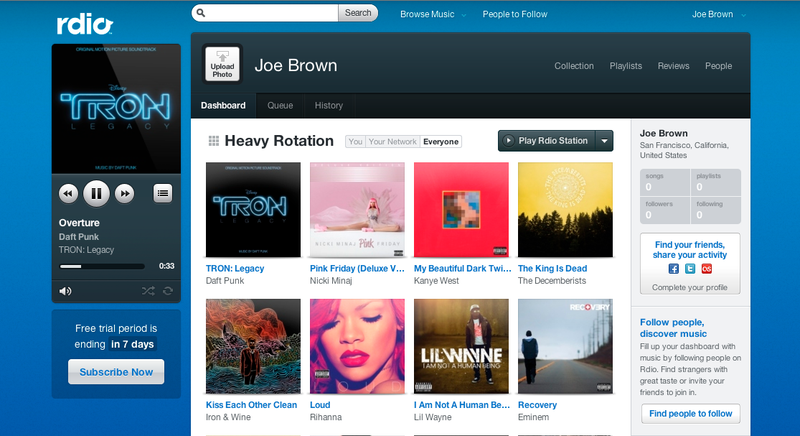
Task: Share activity via Facebook icon
Action: coord(673,269)
